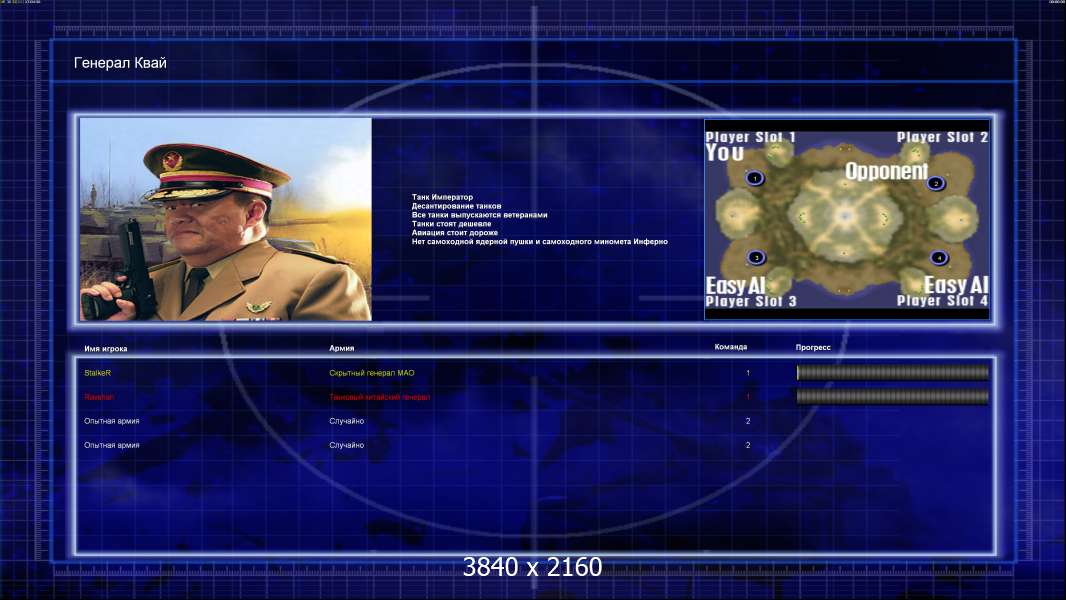
Task: Click 'Easy AI' label above Player Slot 4
Action: (956, 285)
